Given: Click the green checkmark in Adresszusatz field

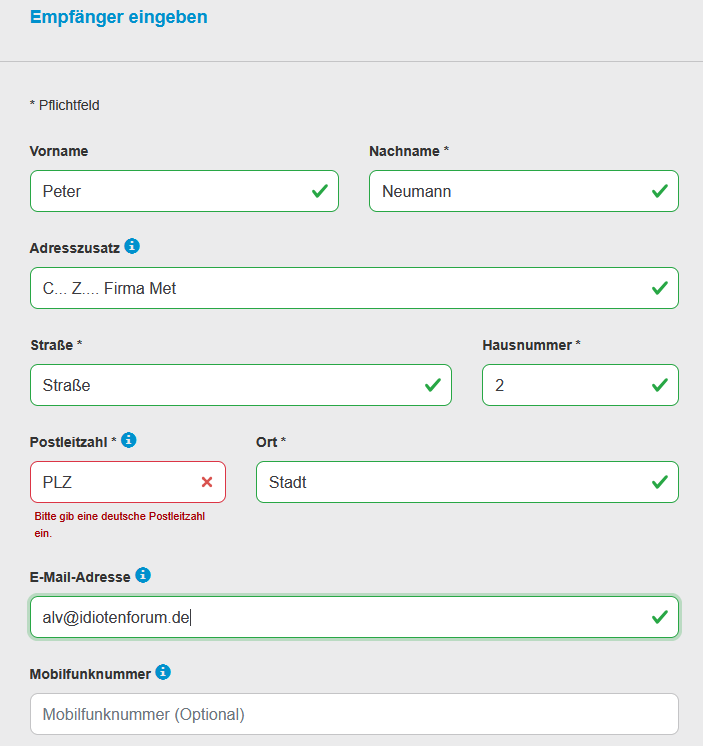Looking at the screenshot, I should tap(660, 288).
